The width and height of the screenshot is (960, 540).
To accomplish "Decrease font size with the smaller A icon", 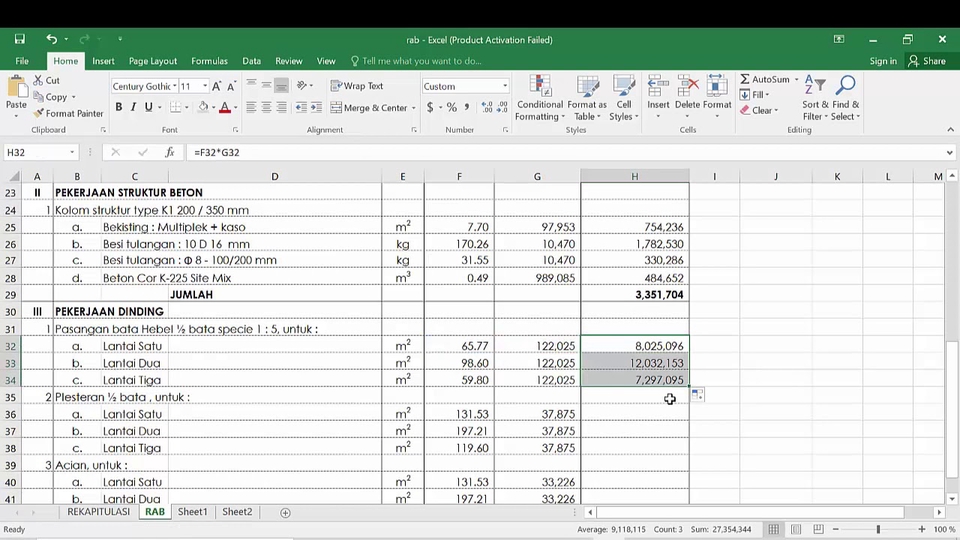I will click(x=231, y=86).
